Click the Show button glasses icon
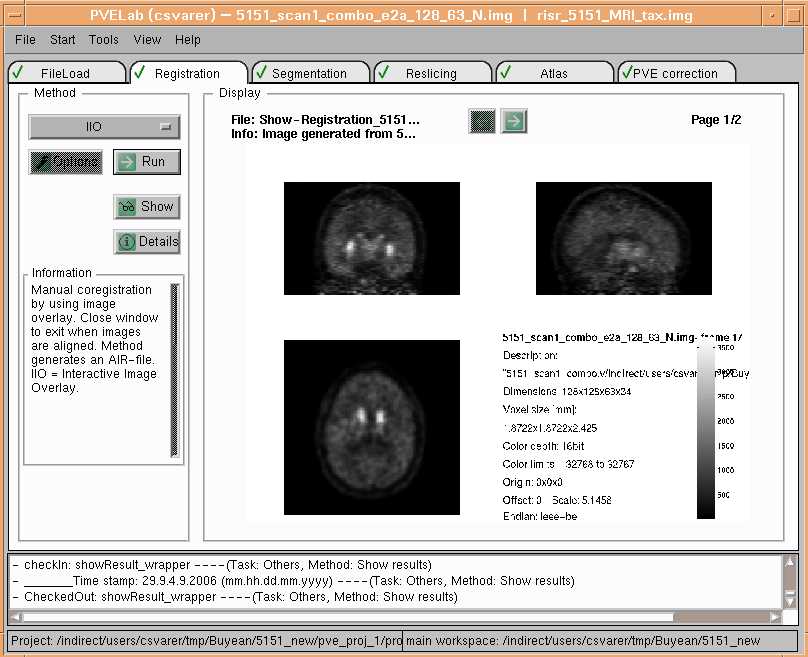The height and width of the screenshot is (657, 808). click(x=127, y=207)
